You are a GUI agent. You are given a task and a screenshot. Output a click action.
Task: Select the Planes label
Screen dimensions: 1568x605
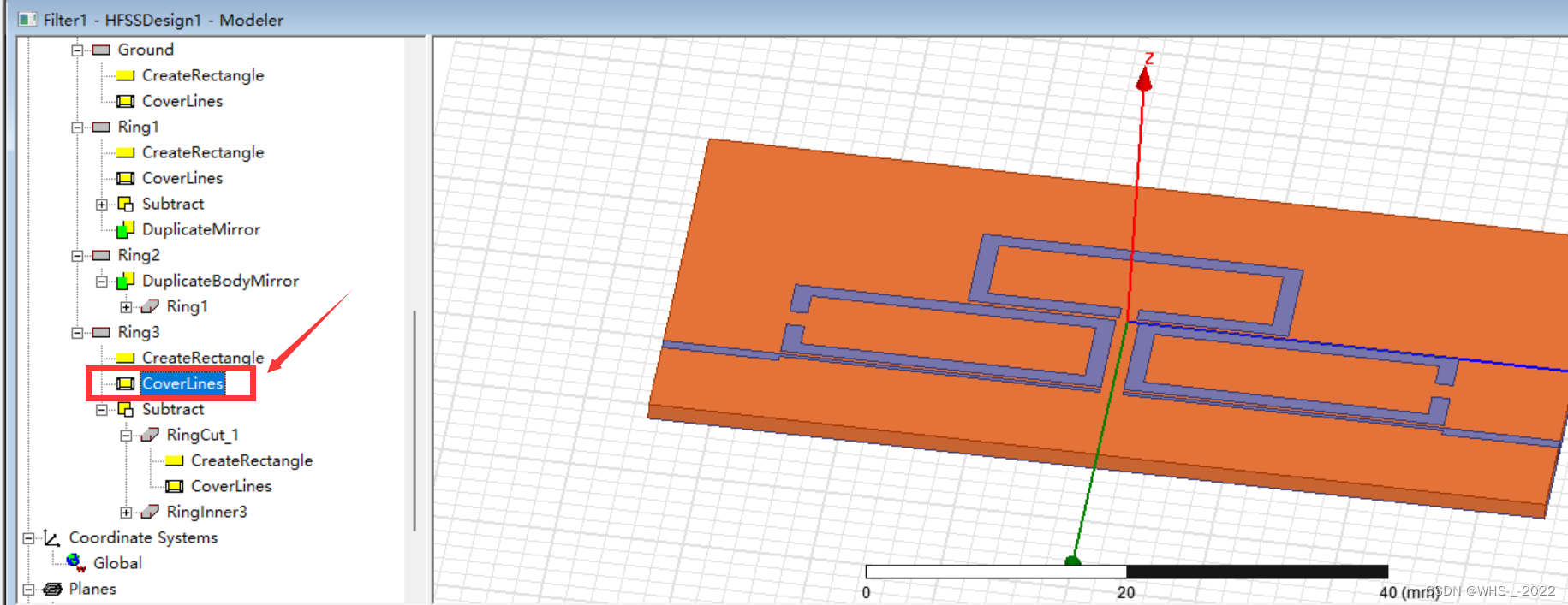point(92,589)
